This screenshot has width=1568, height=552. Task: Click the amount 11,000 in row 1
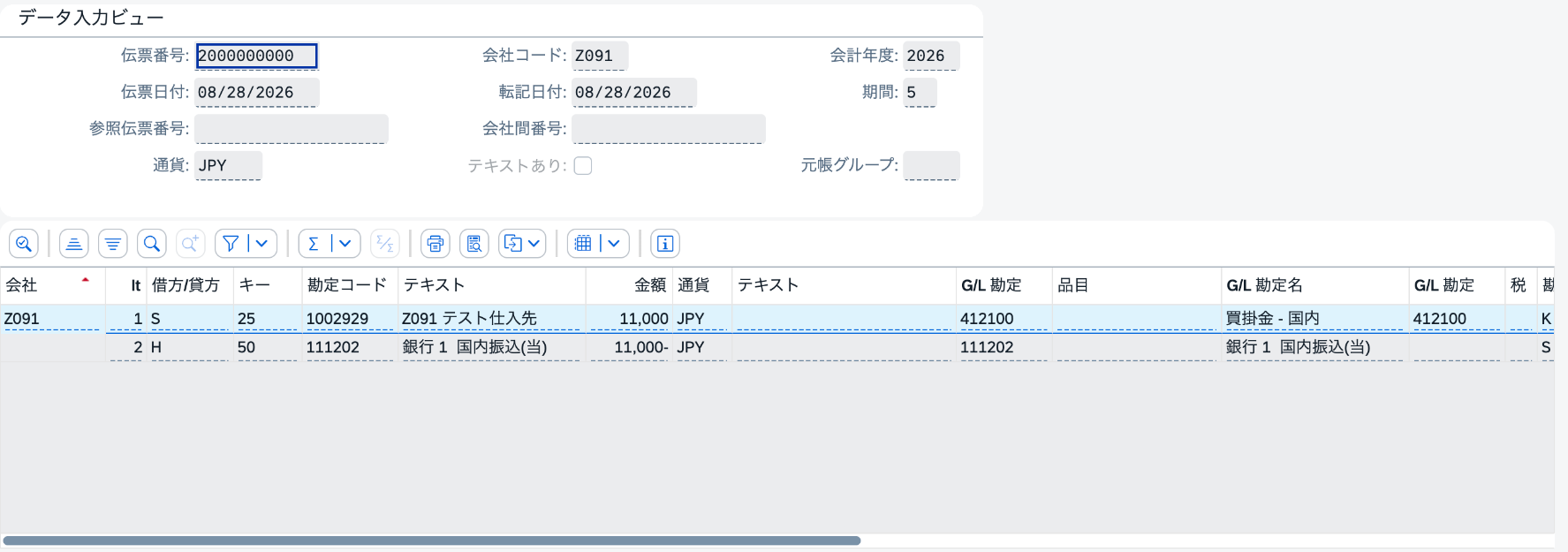[630, 319]
